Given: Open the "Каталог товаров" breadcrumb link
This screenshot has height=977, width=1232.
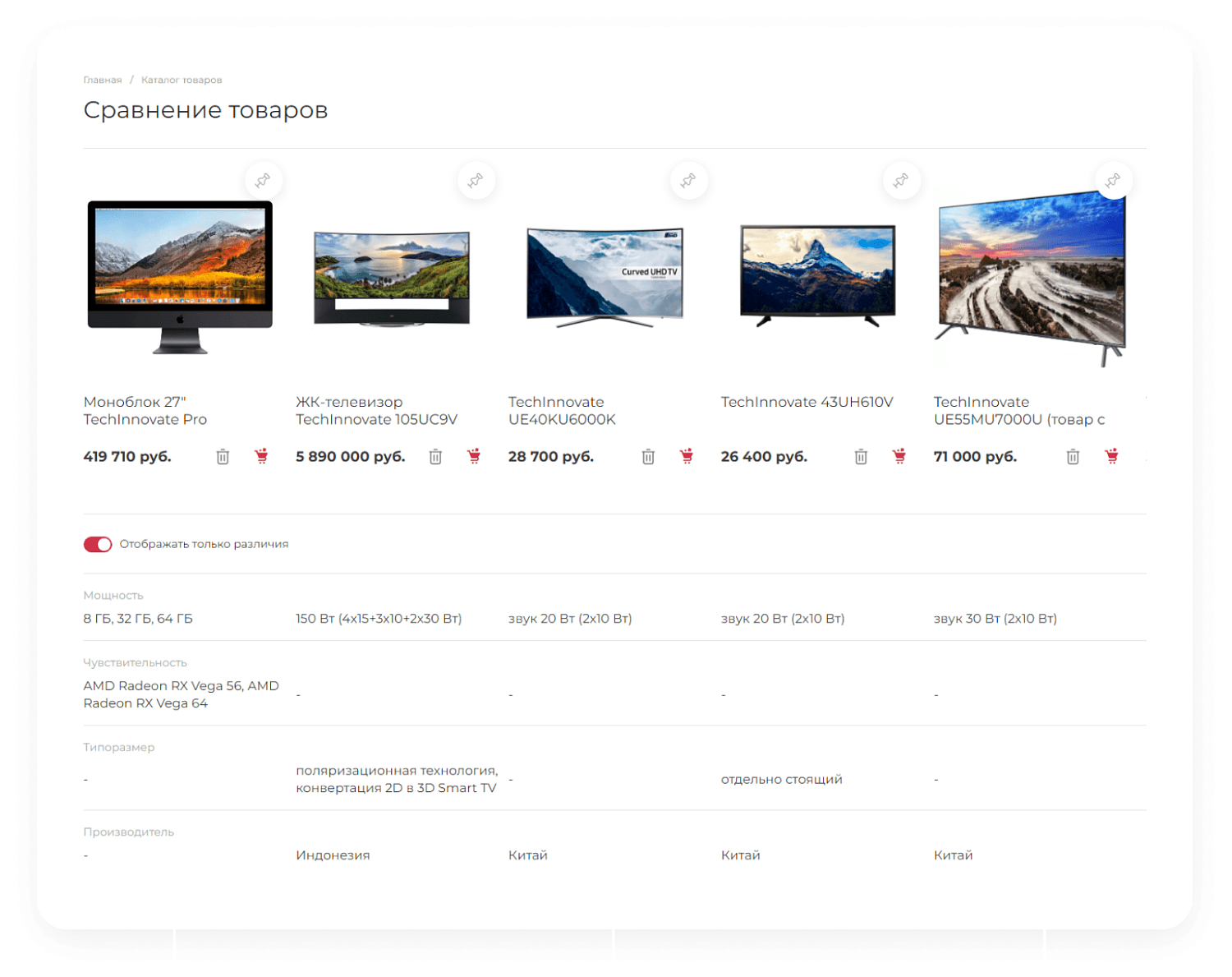Looking at the screenshot, I should [x=182, y=80].
